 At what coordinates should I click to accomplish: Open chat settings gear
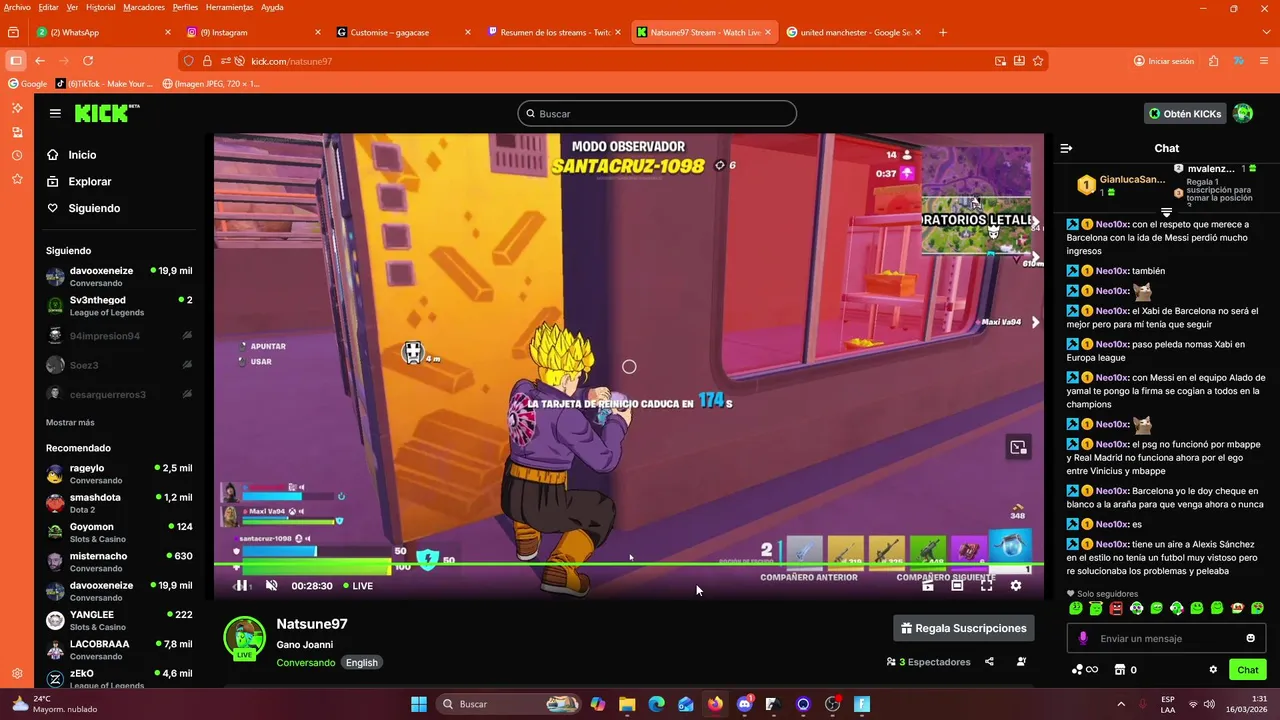[x=1213, y=670]
